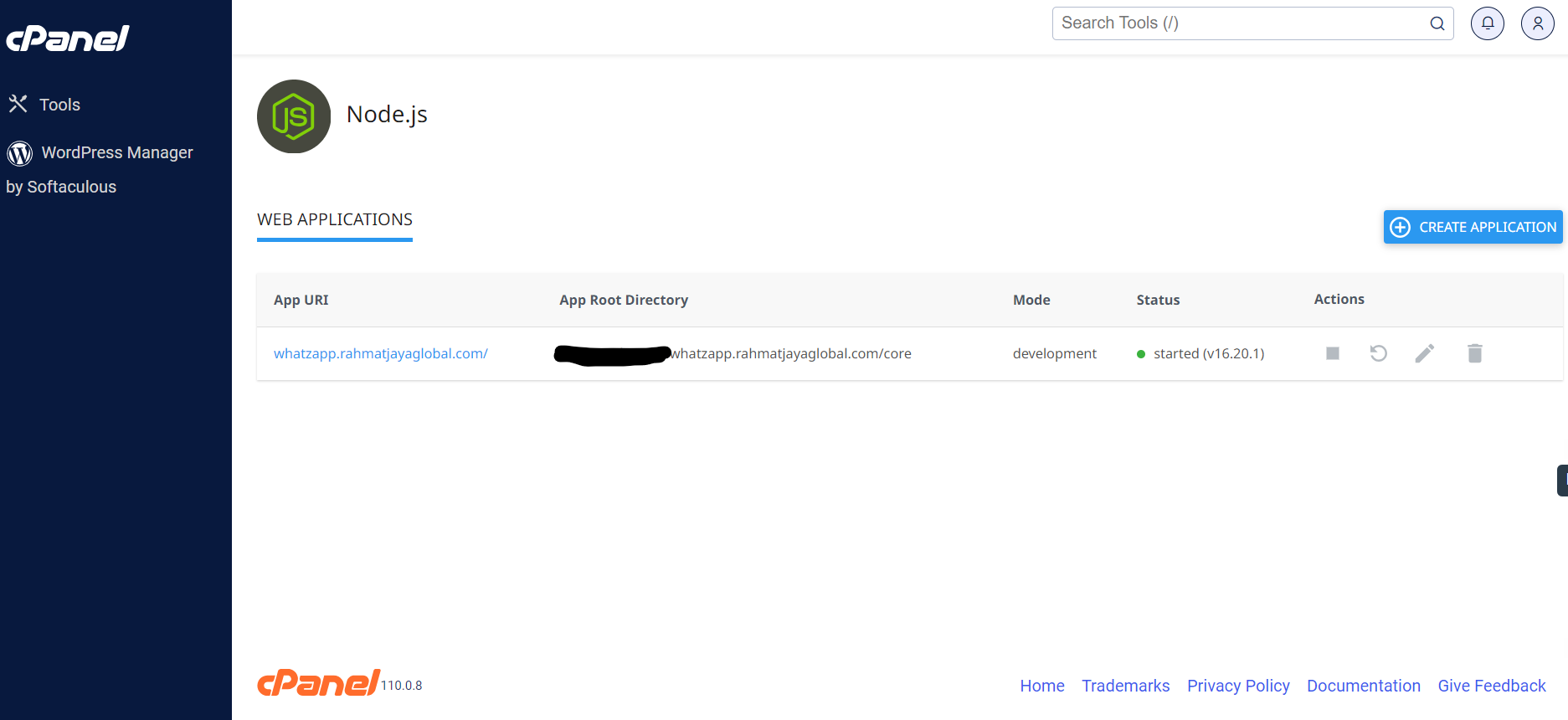
Task: Click CREATE APPLICATION button
Action: click(x=1473, y=227)
